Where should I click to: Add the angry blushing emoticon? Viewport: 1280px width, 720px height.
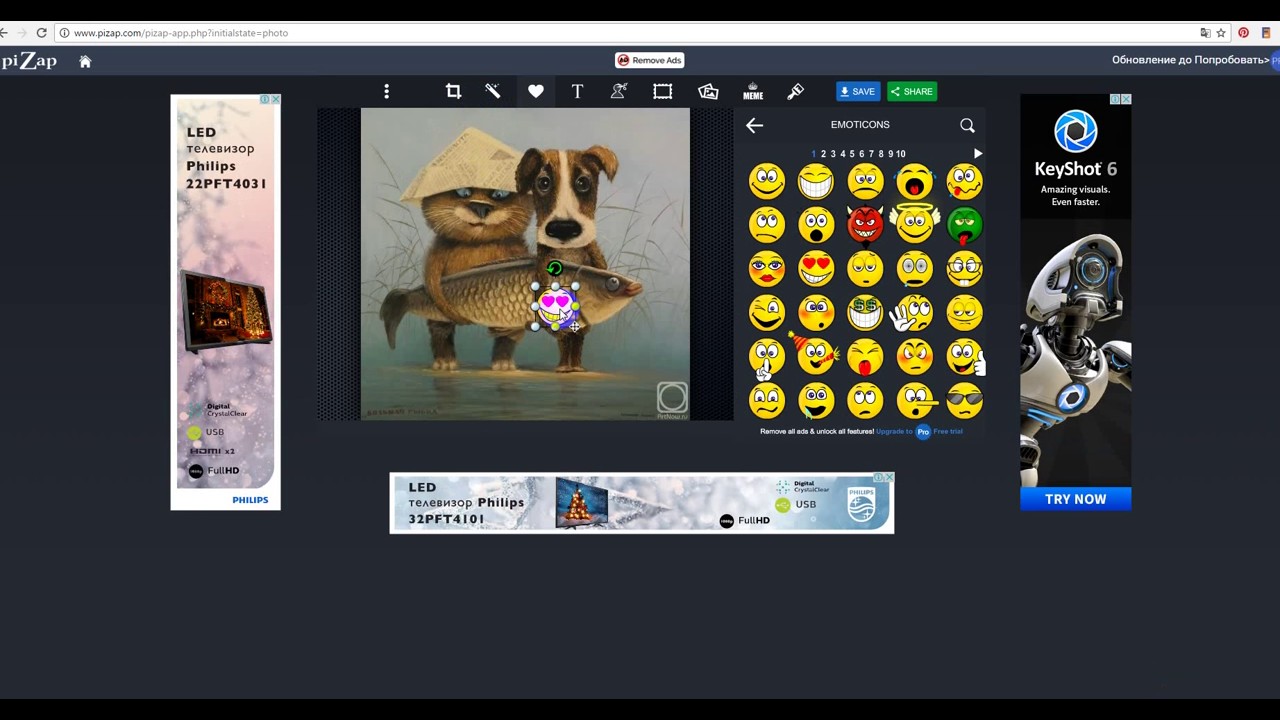pos(914,357)
